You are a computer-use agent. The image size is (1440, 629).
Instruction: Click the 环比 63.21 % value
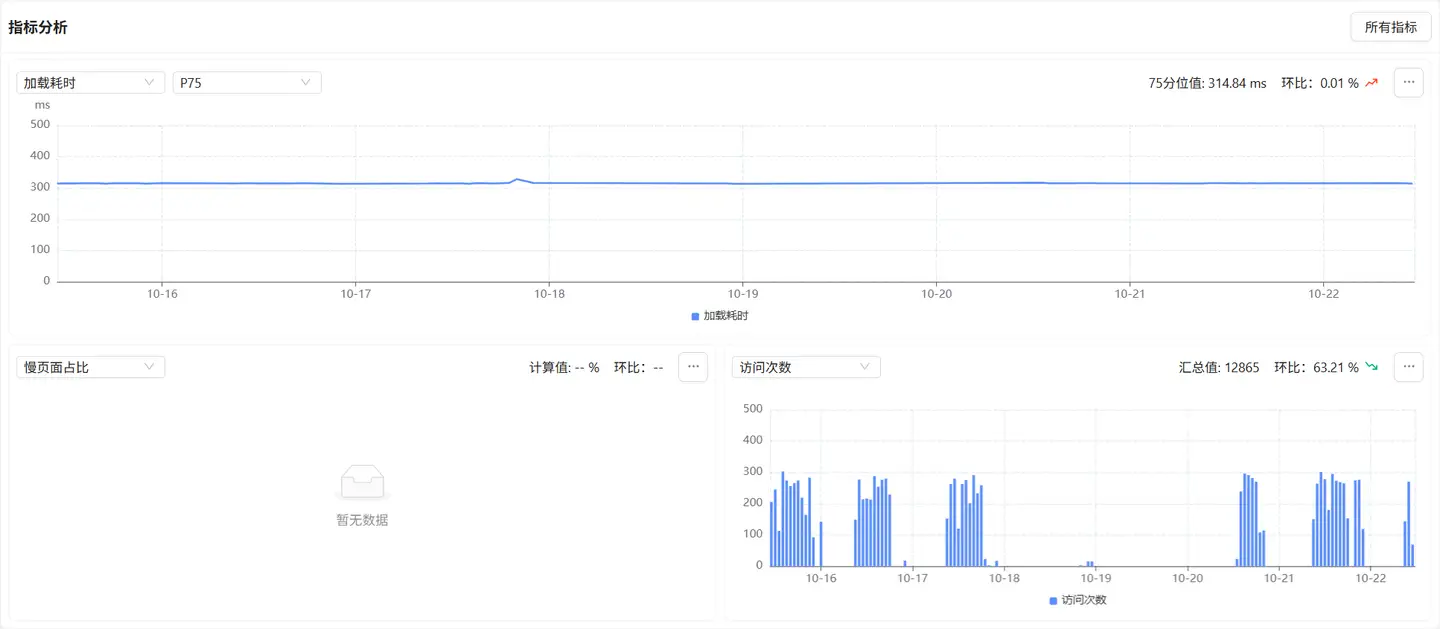click(x=1315, y=367)
